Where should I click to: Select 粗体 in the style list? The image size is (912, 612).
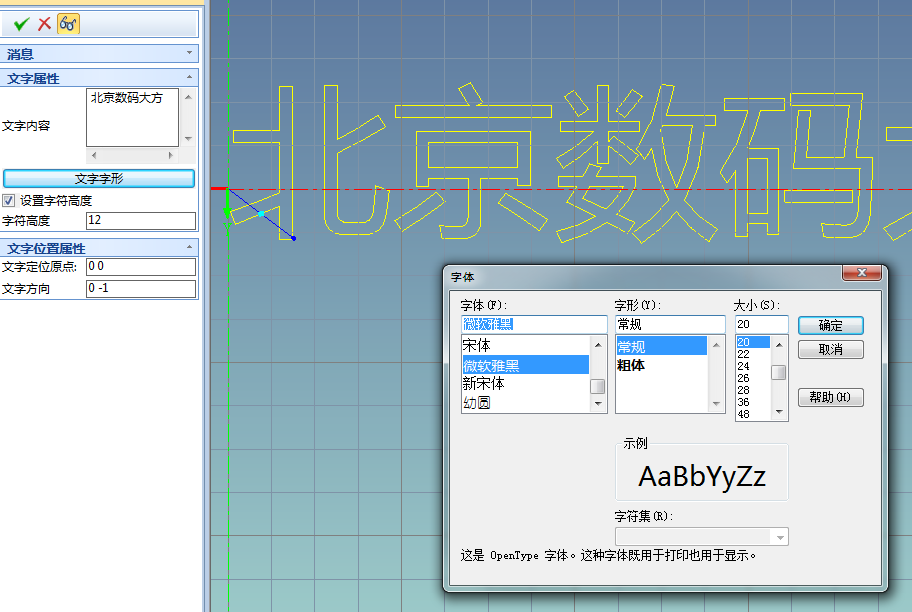[661, 365]
